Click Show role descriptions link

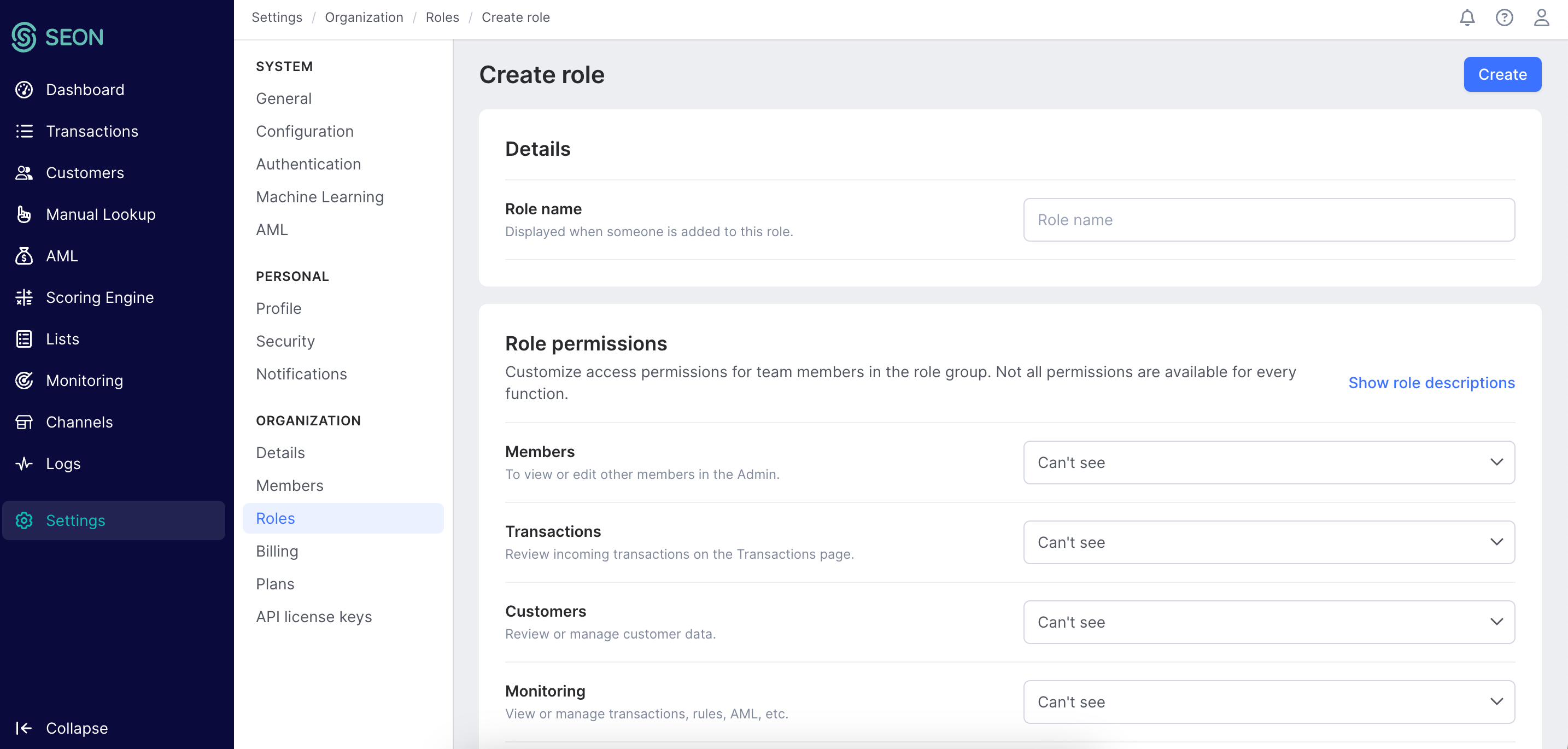pos(1431,383)
